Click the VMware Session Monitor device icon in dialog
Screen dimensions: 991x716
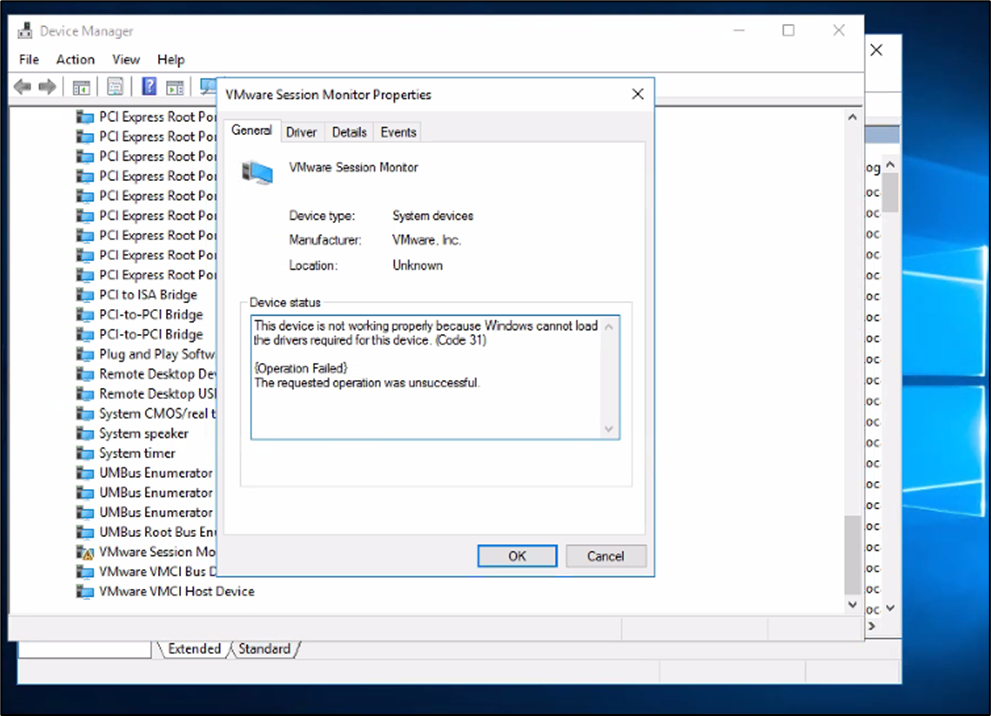pos(258,171)
